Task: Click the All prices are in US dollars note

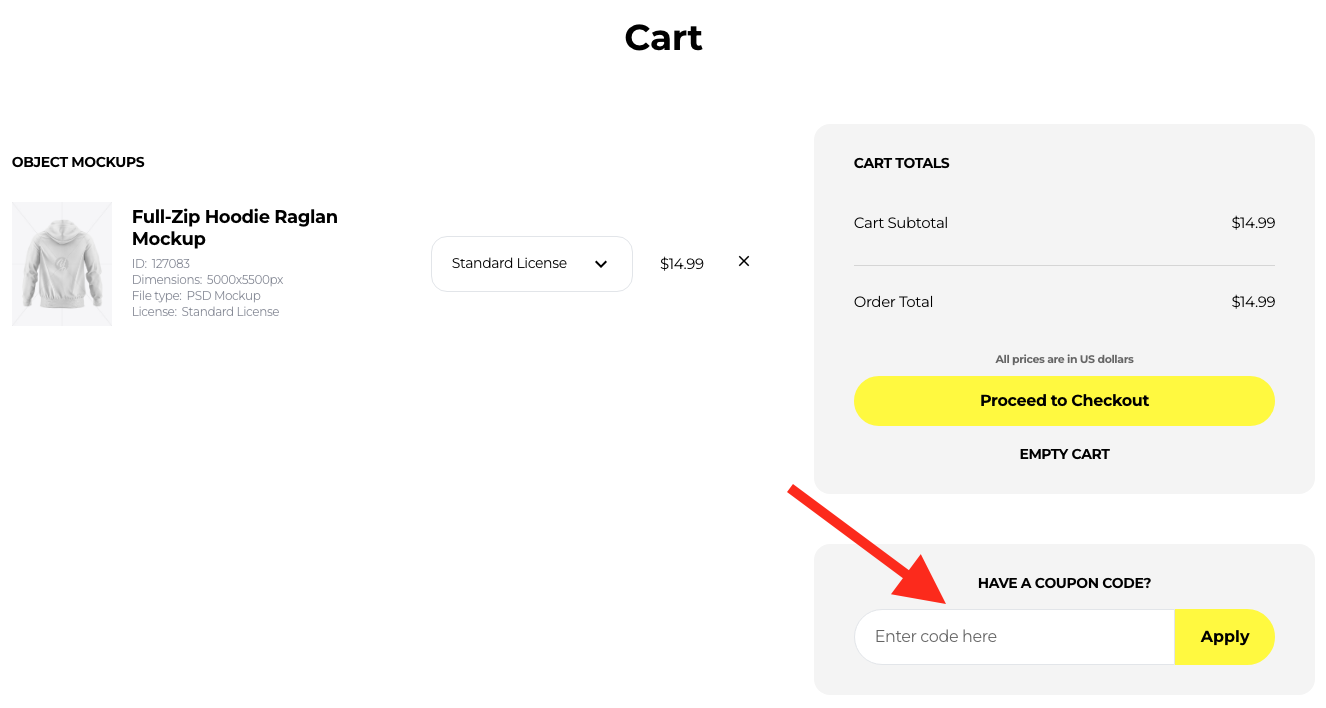Action: coord(1064,359)
